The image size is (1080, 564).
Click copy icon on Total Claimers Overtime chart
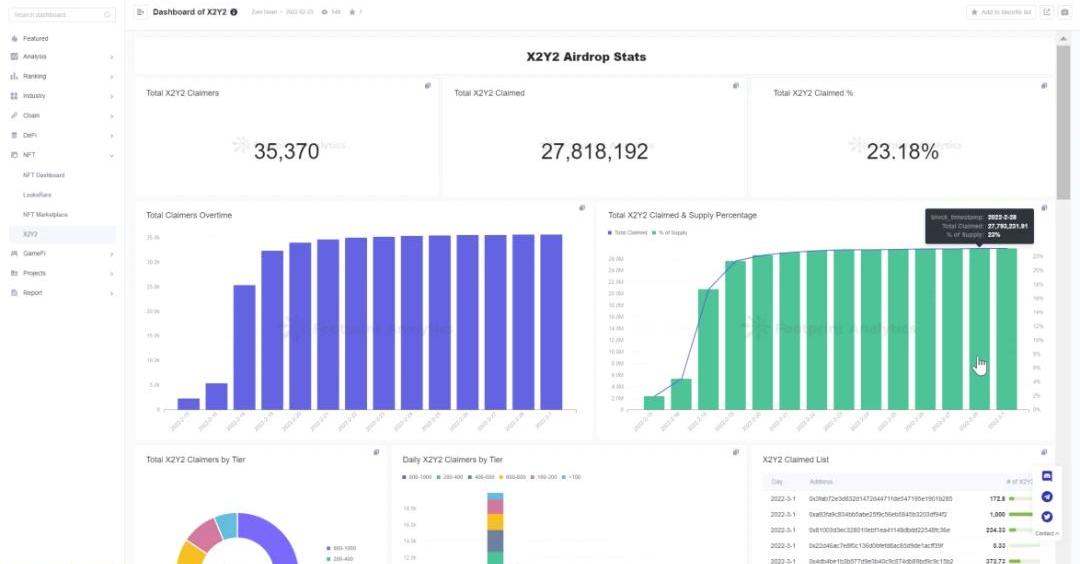(x=582, y=208)
